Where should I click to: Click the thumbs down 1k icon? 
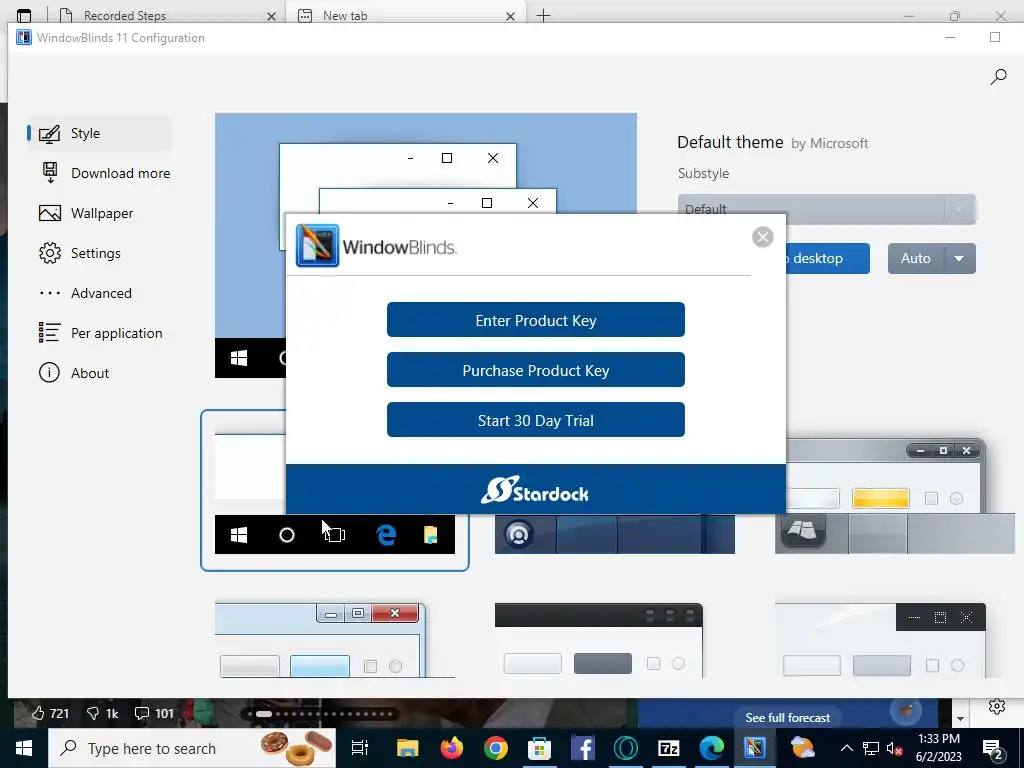click(93, 713)
